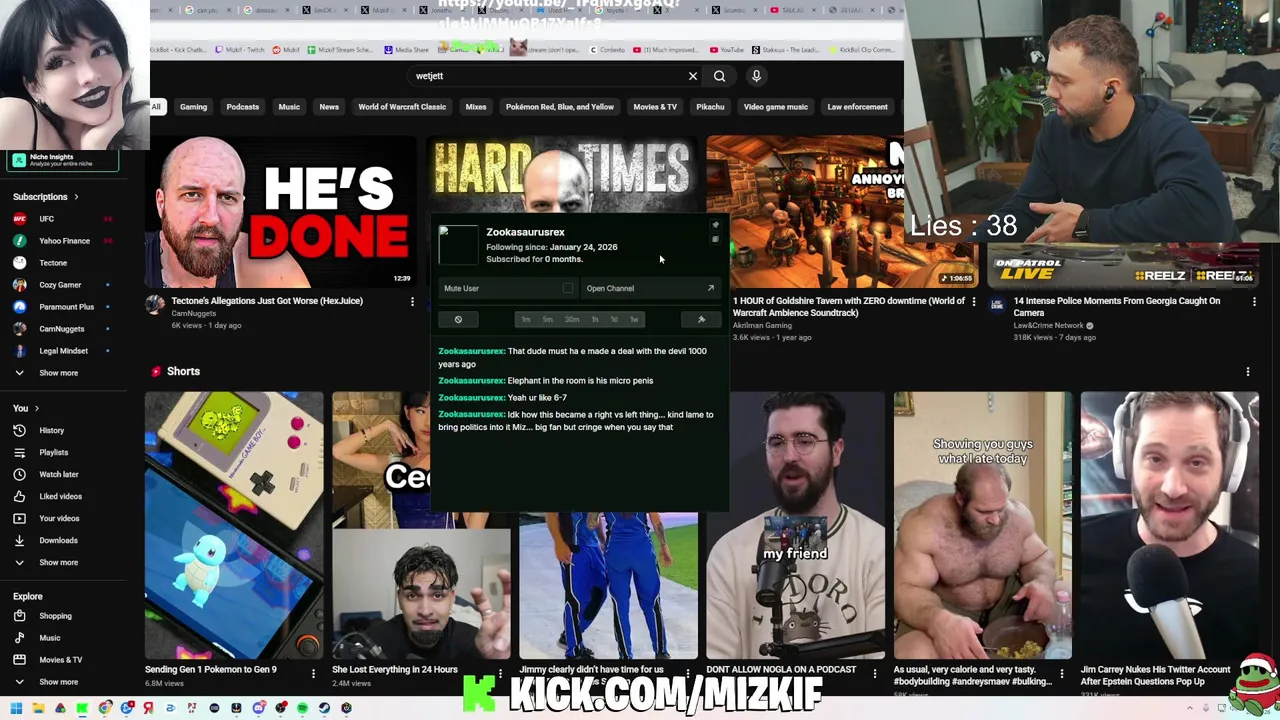Select 1m timeout duration
Image resolution: width=1280 pixels, height=720 pixels.
(526, 320)
